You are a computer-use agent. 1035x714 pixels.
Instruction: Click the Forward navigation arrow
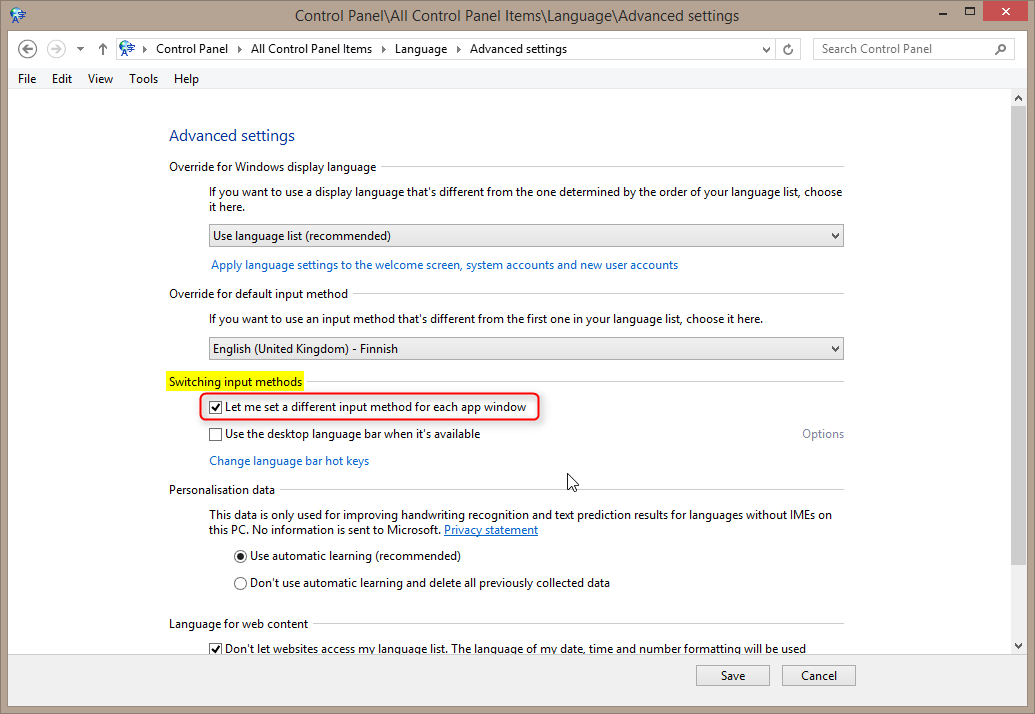[56, 48]
